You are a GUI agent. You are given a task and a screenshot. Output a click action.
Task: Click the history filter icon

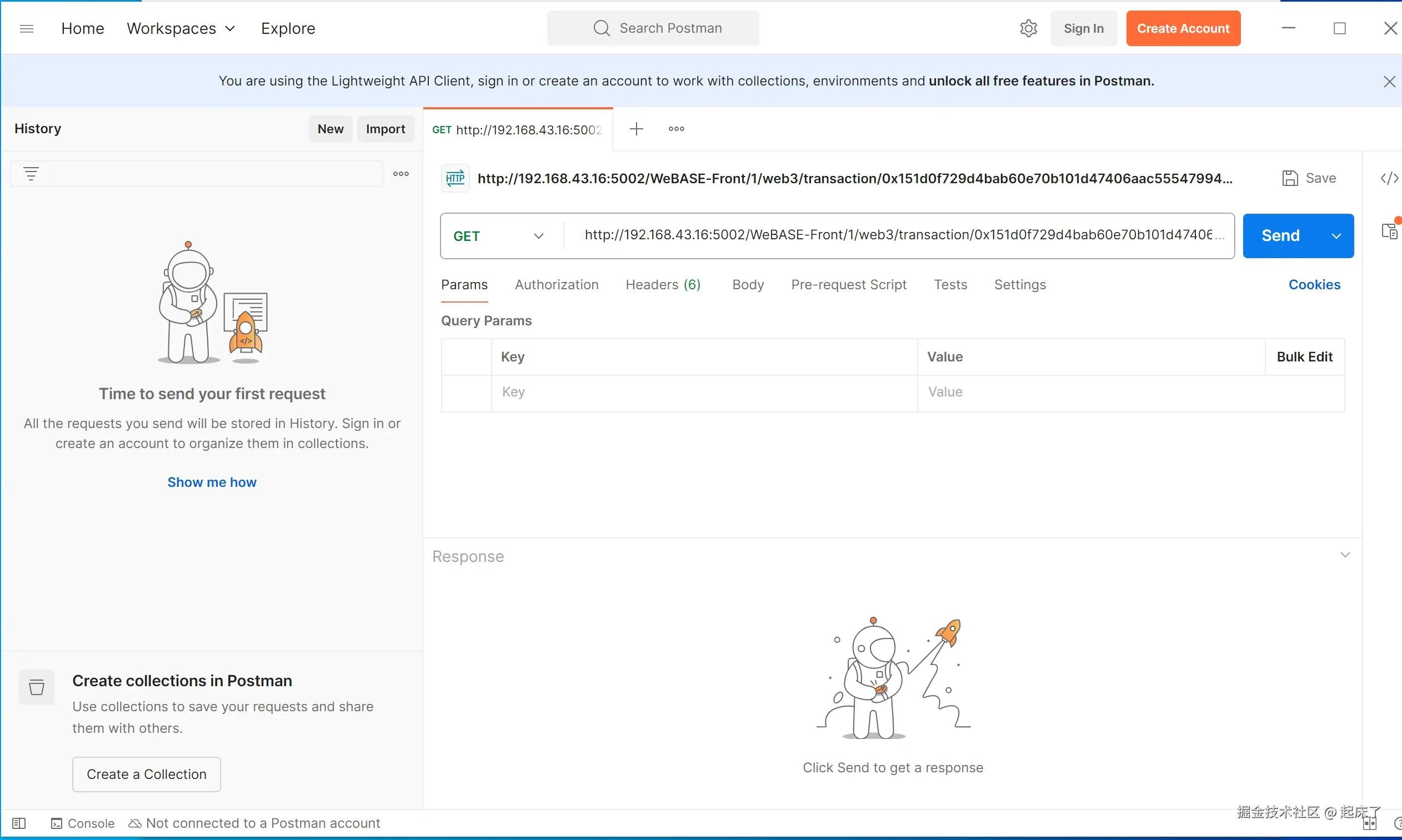coord(31,174)
